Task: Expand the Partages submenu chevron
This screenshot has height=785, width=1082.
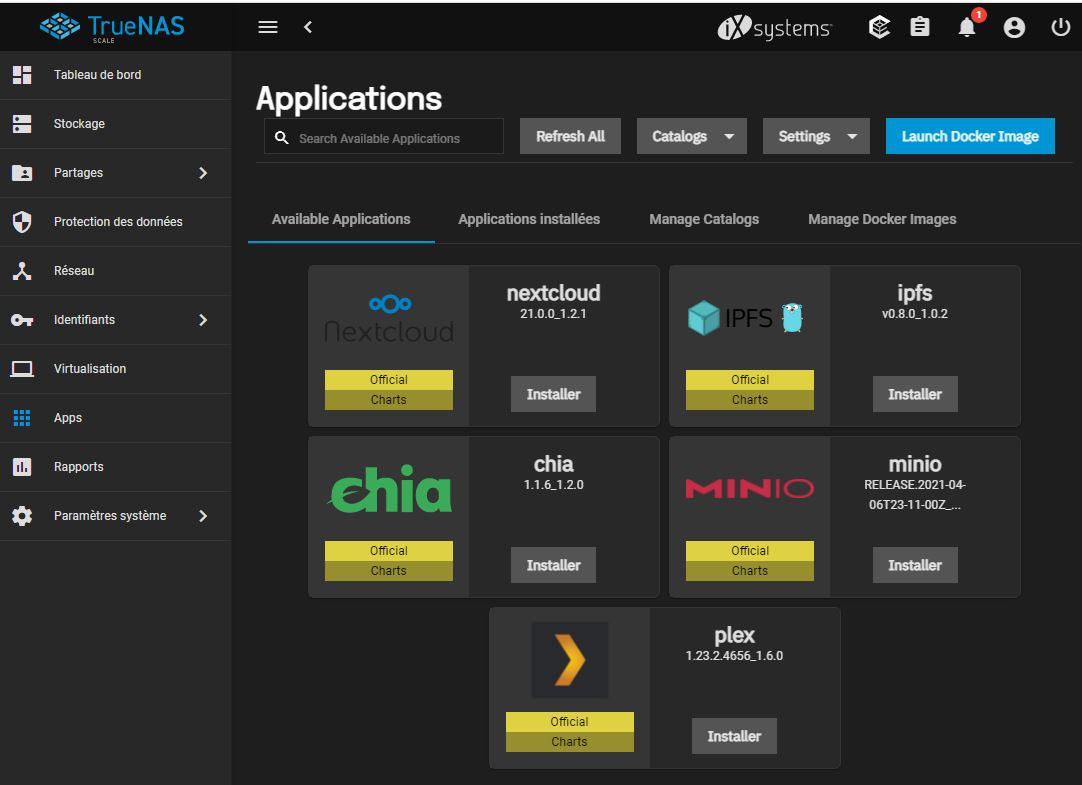Action: point(203,172)
